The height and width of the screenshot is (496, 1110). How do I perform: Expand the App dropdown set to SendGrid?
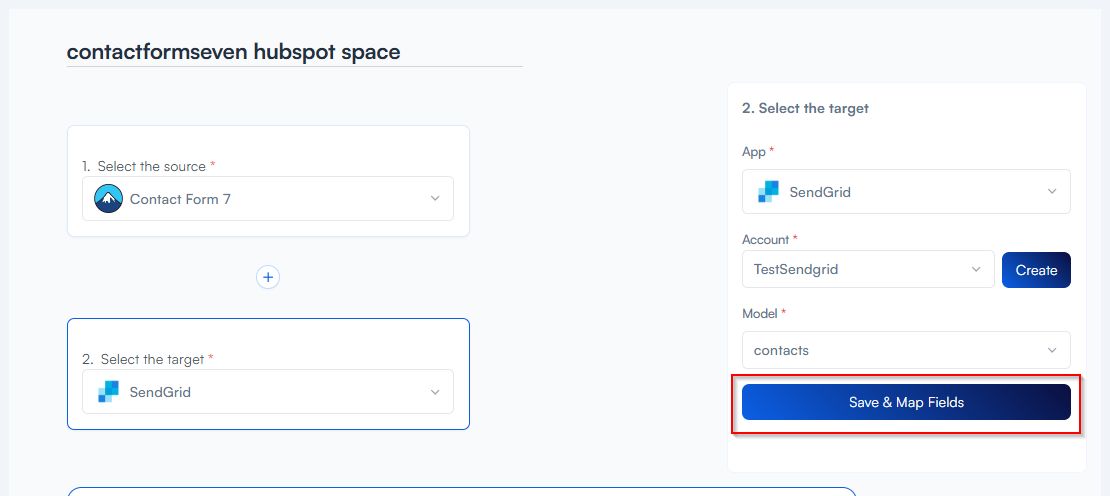pyautogui.click(x=905, y=192)
